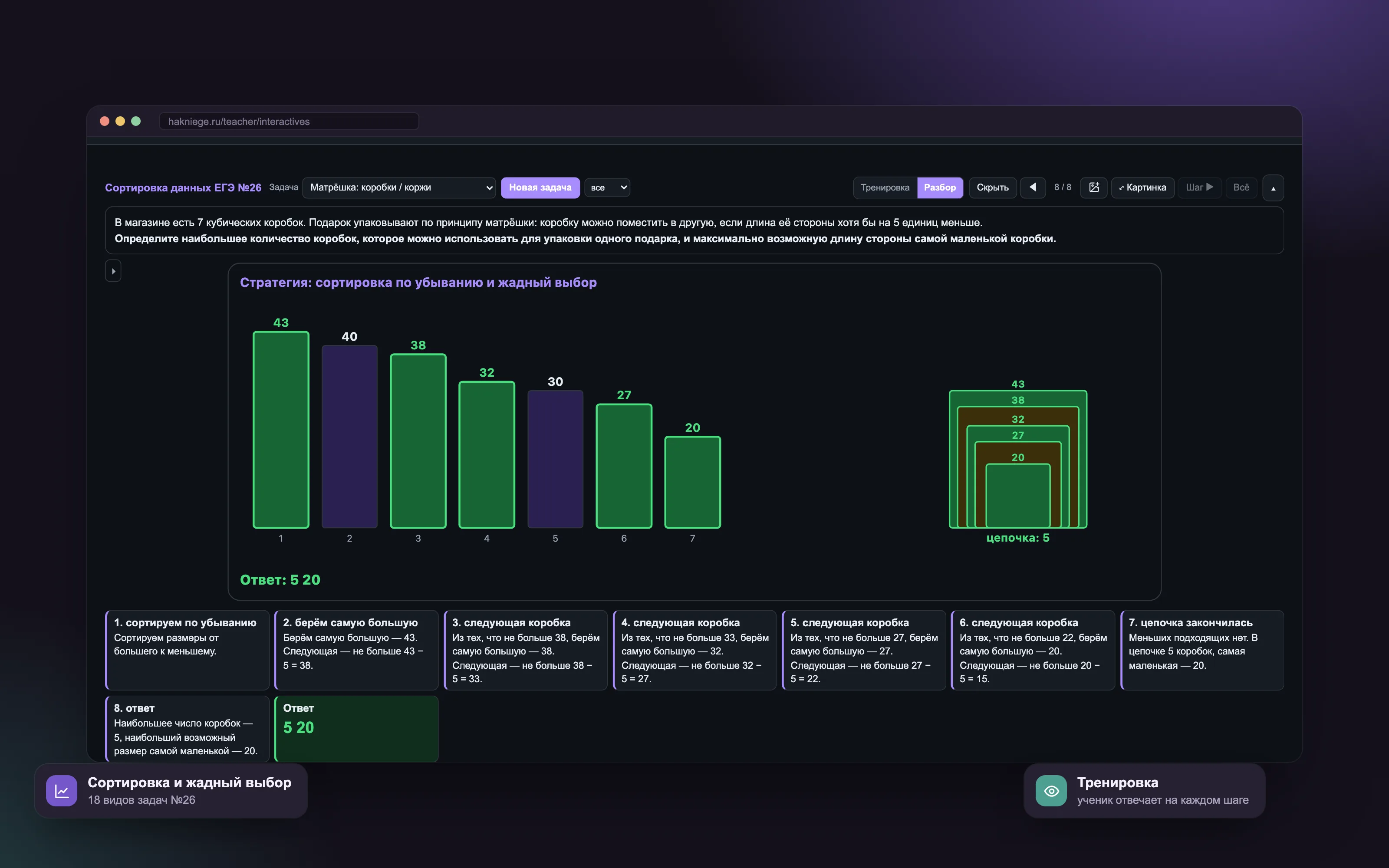This screenshot has height=868, width=1389.
Task: Click the "Сортировка данных ЕГЭ №26" title
Action: point(183,188)
